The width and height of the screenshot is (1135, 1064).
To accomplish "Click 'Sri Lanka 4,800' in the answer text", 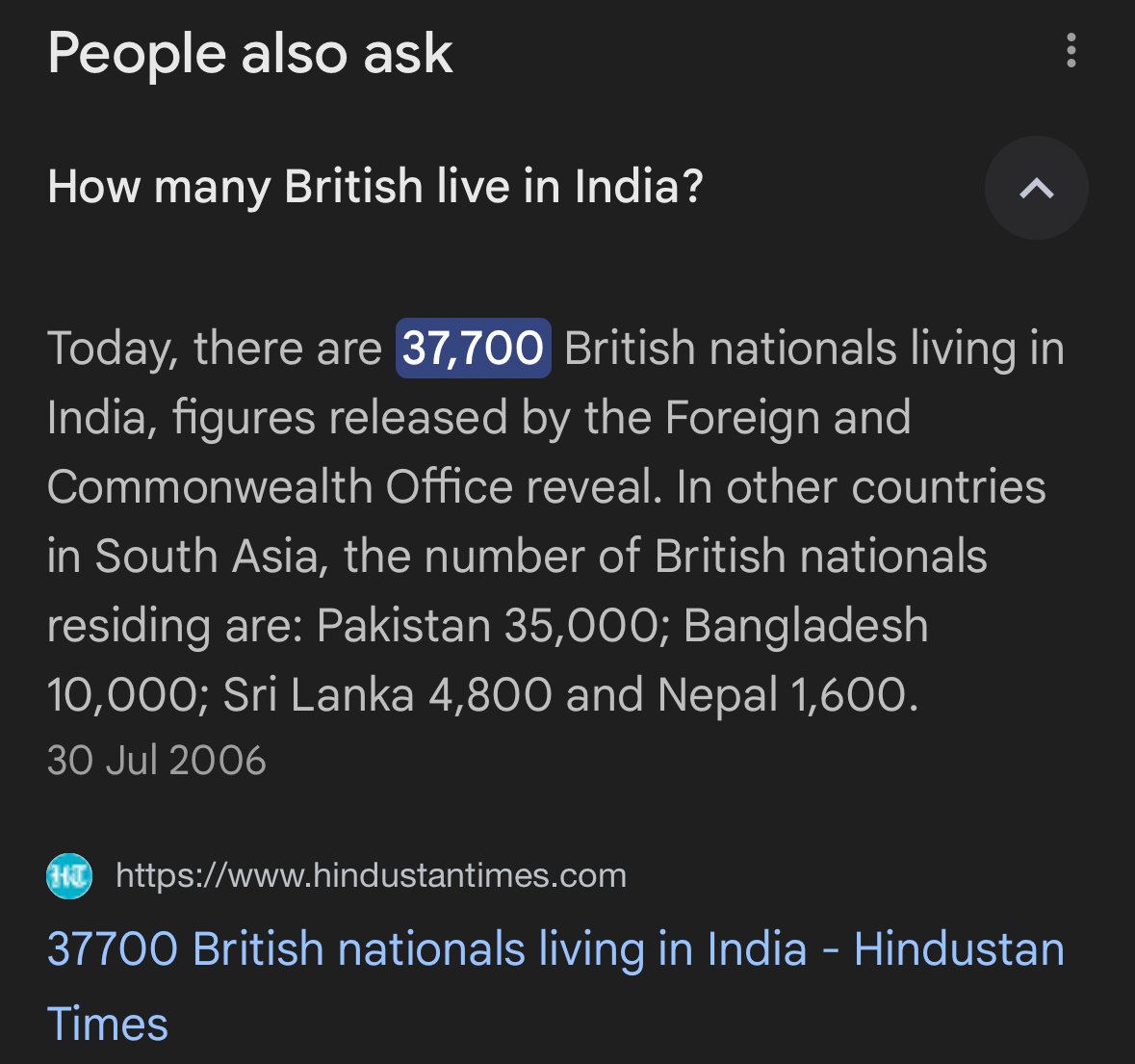I will (387, 695).
